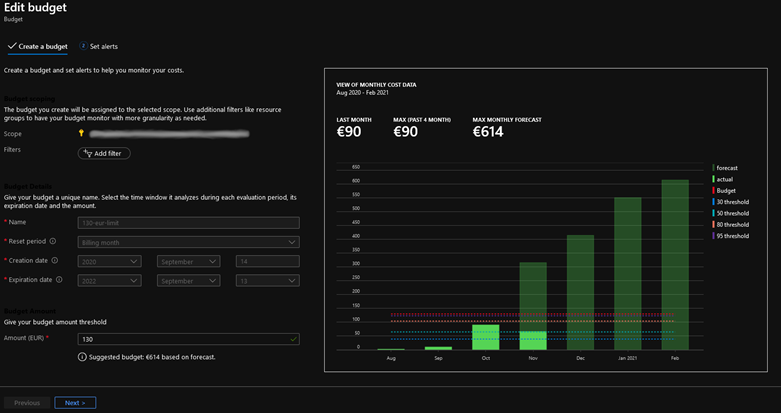Click the Sep actual cost bar
781x413 pixels.
438,348
